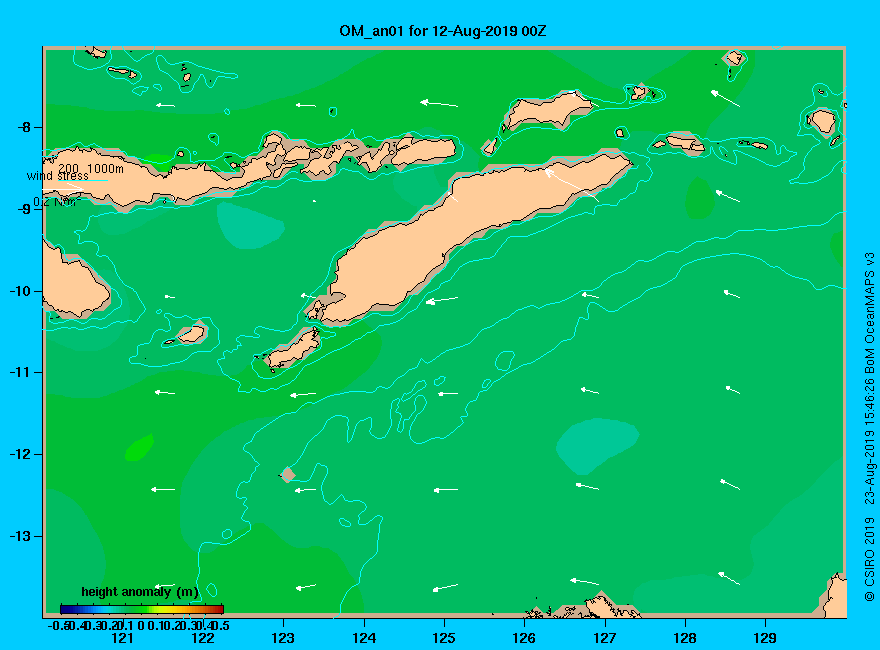Click the '0.5' maximum color bar label
880x650 pixels.
pyautogui.click(x=221, y=625)
